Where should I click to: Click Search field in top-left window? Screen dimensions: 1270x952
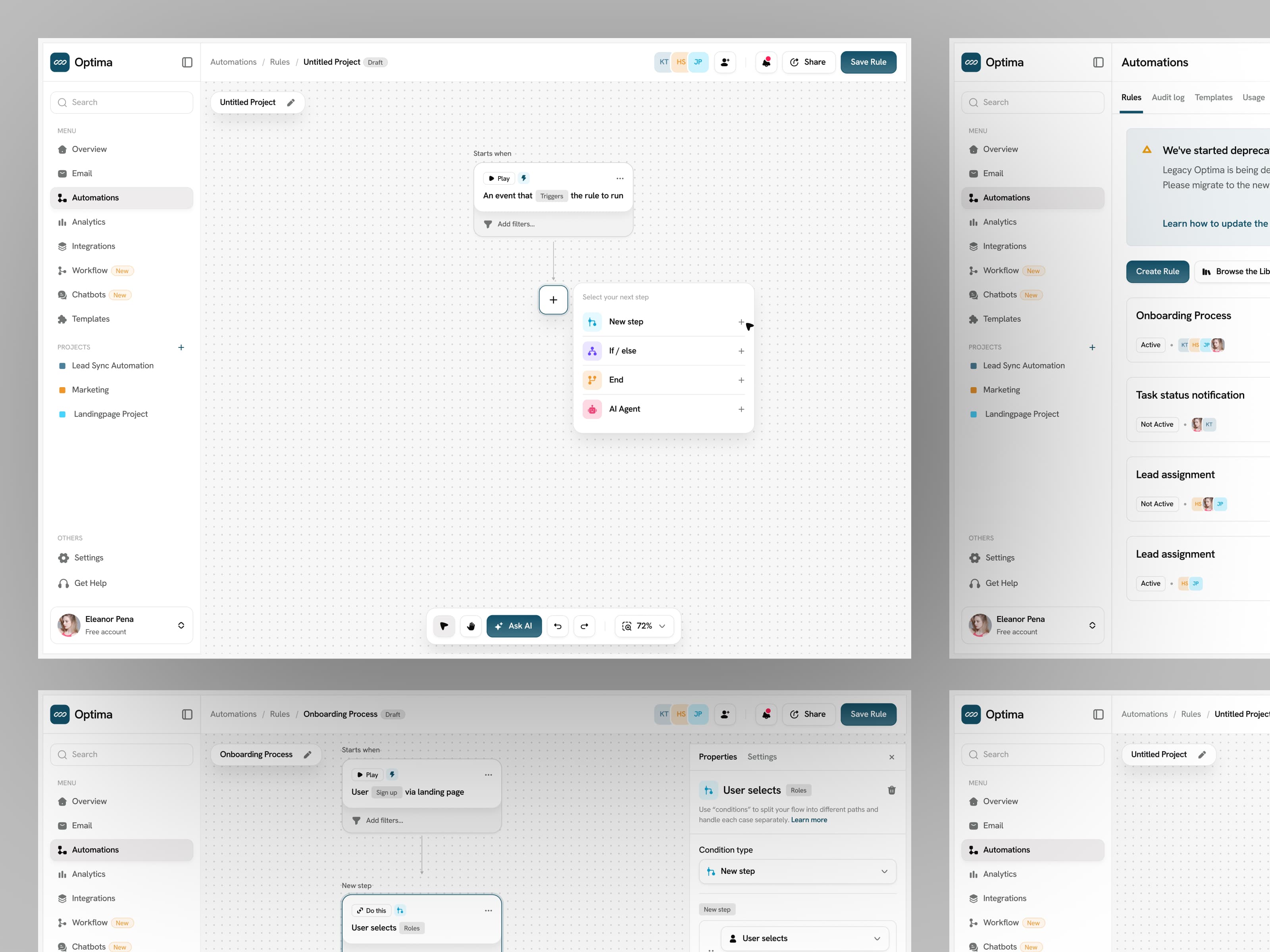[x=121, y=102]
